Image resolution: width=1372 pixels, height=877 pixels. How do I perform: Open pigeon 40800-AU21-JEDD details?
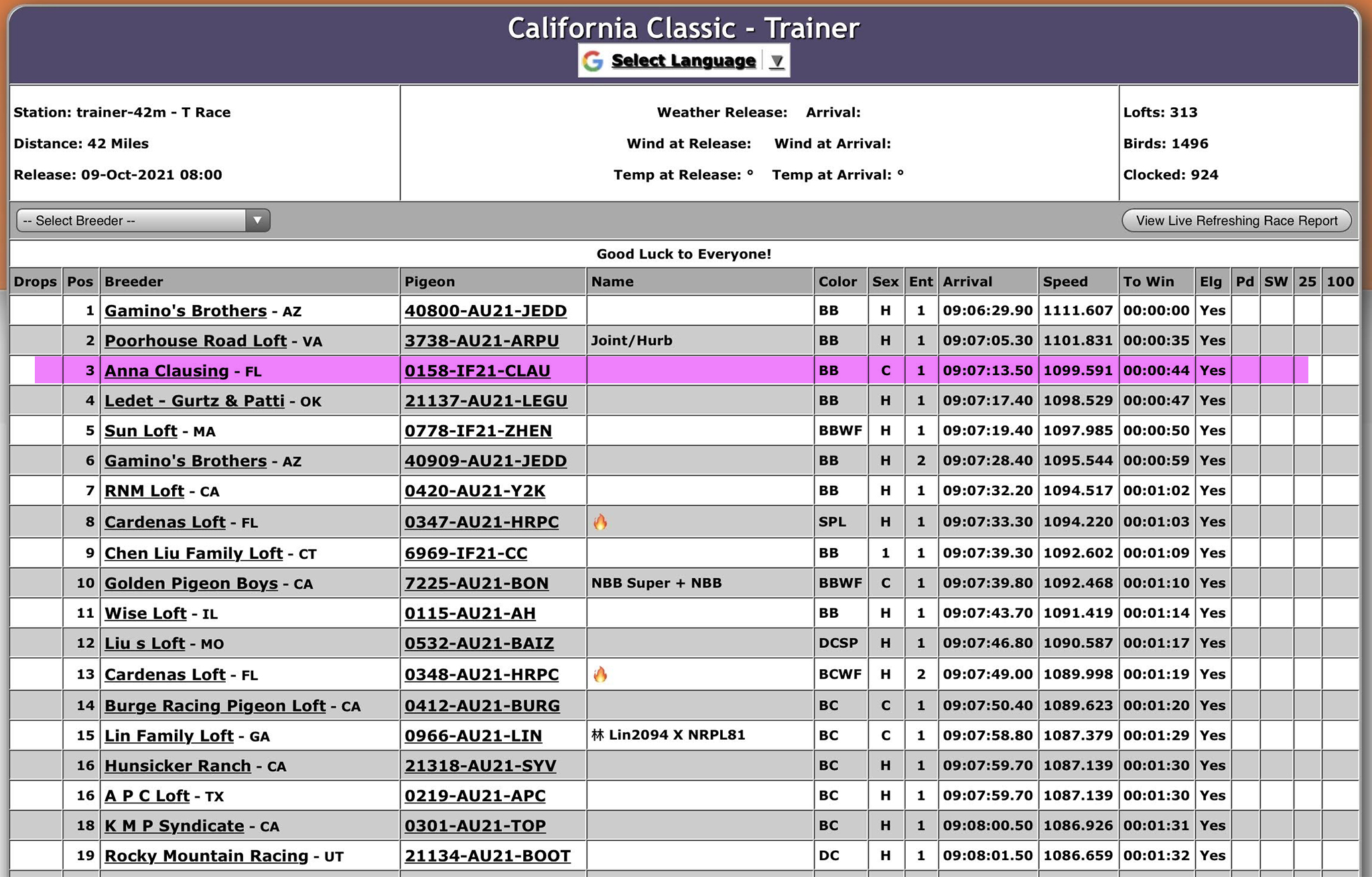pos(486,311)
